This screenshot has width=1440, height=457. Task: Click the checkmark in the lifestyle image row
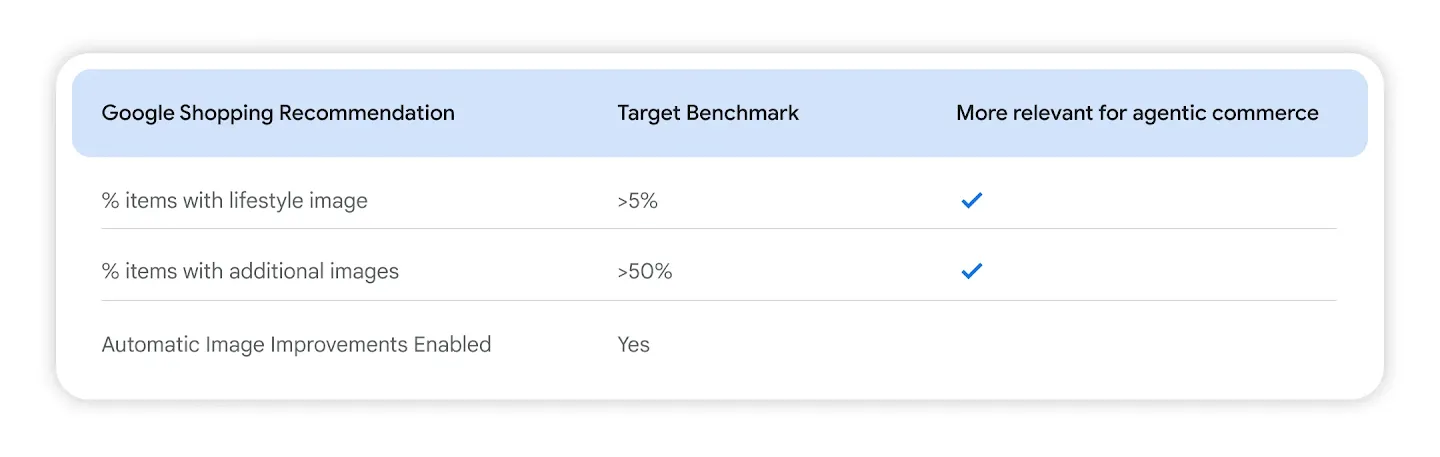[x=971, y=200]
